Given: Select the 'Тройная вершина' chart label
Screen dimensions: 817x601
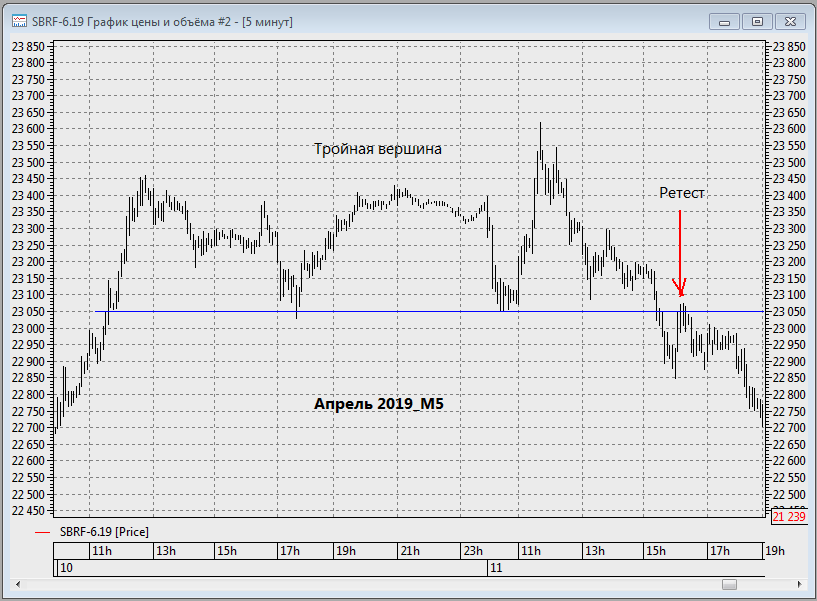Looking at the screenshot, I should (378, 149).
